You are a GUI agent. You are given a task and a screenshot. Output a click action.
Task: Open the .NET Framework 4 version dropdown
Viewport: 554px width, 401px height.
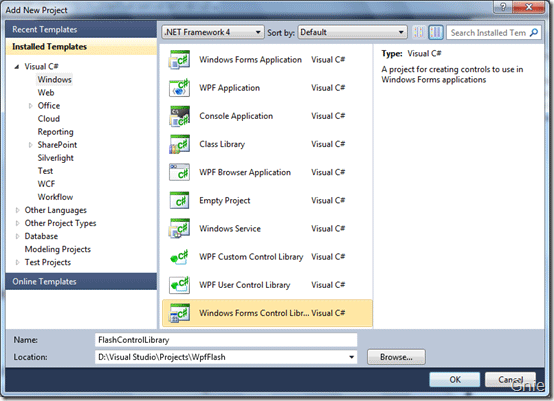coord(213,32)
